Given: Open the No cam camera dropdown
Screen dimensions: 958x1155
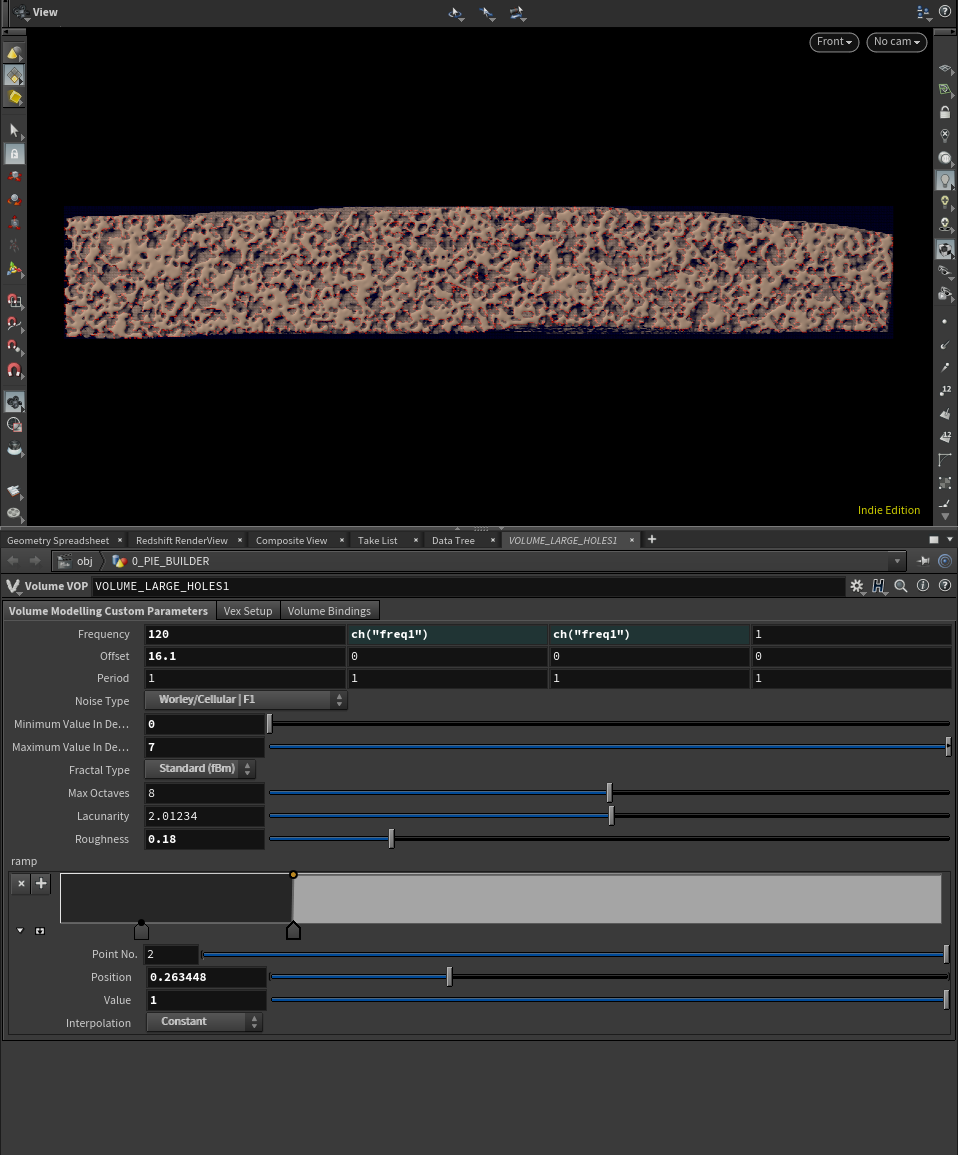Looking at the screenshot, I should (x=896, y=42).
